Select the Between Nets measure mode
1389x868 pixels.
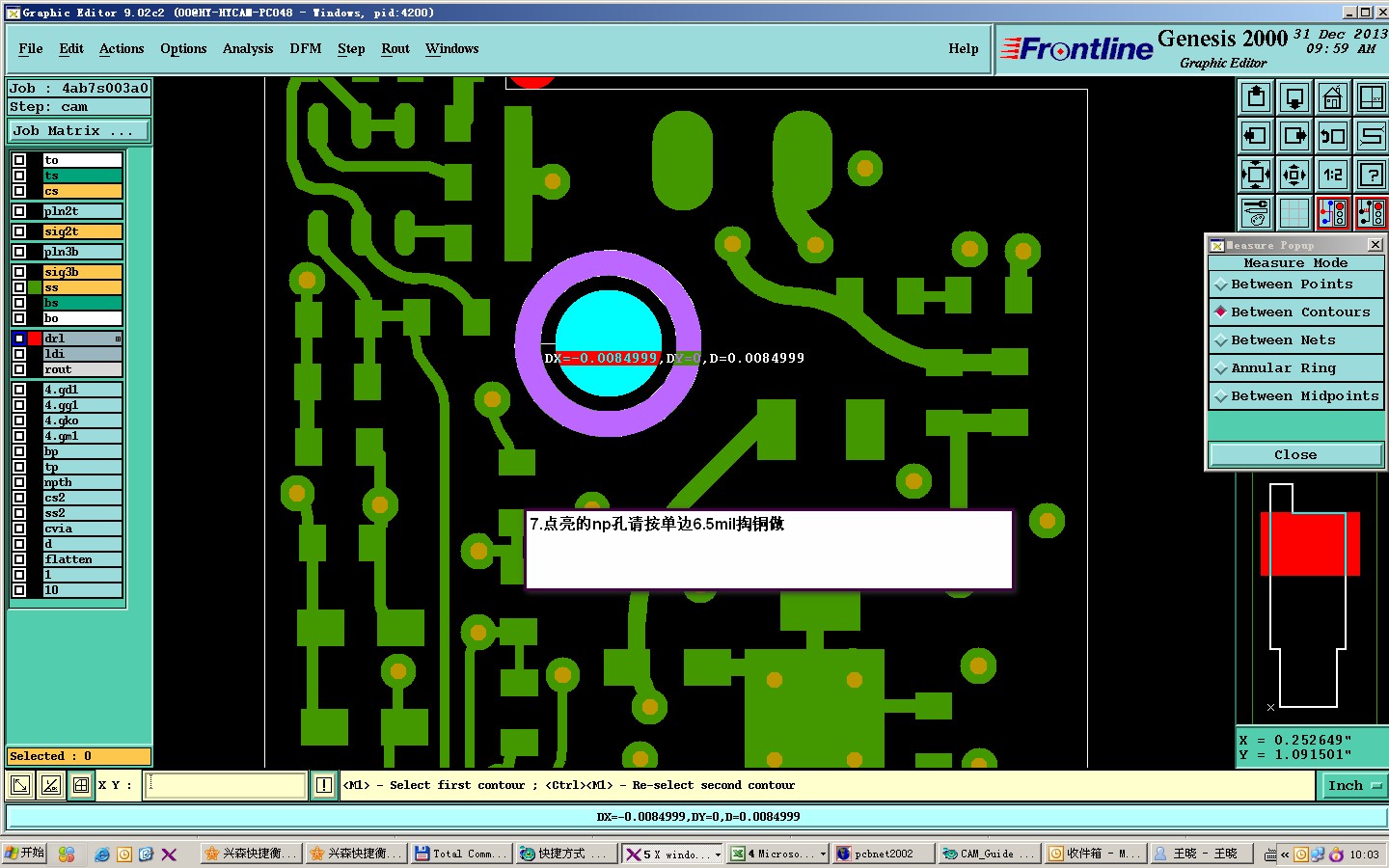1295,340
